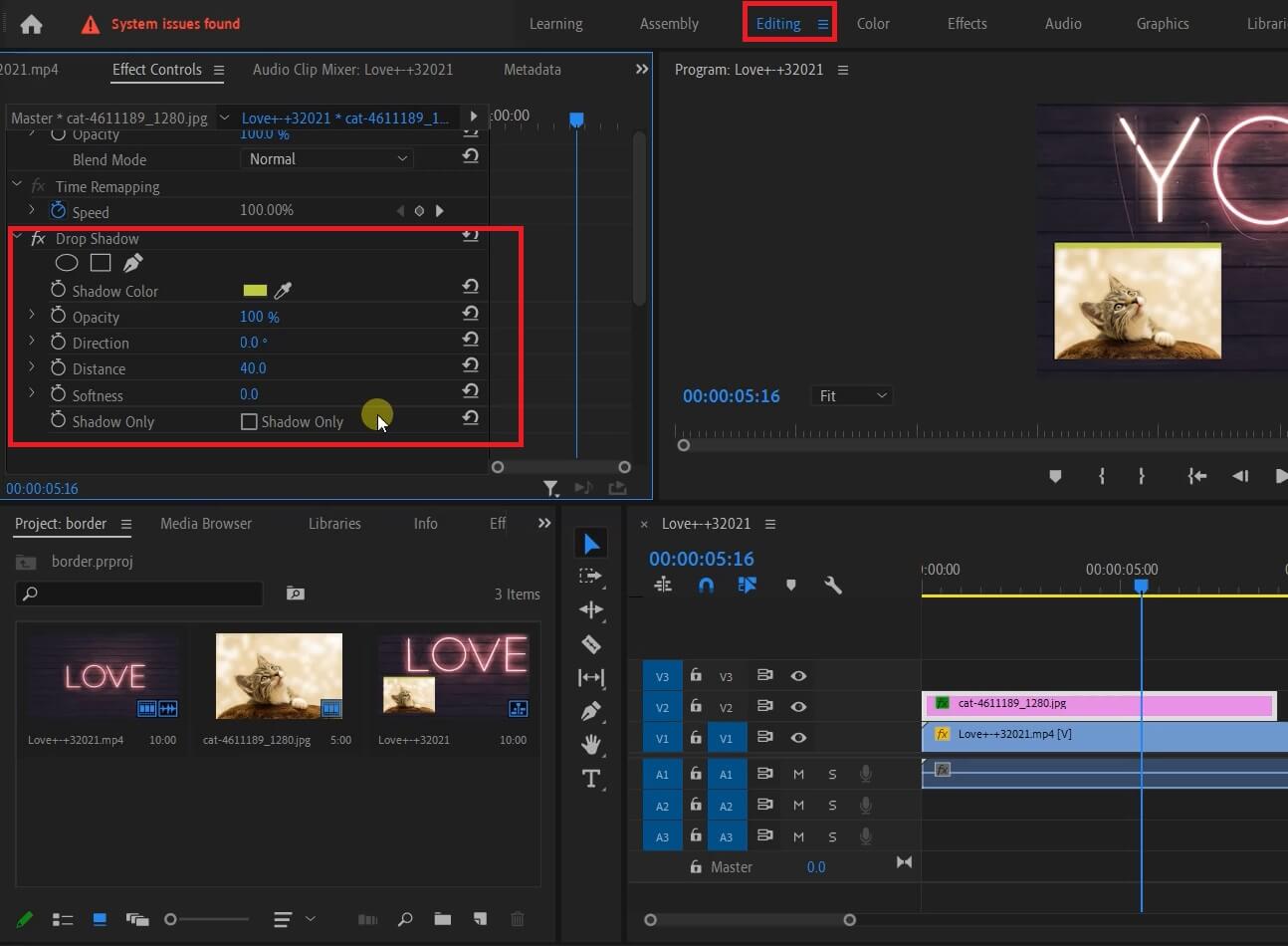Toggle the Drop Shadow fx switch
This screenshot has height=946, width=1288.
tap(38, 238)
